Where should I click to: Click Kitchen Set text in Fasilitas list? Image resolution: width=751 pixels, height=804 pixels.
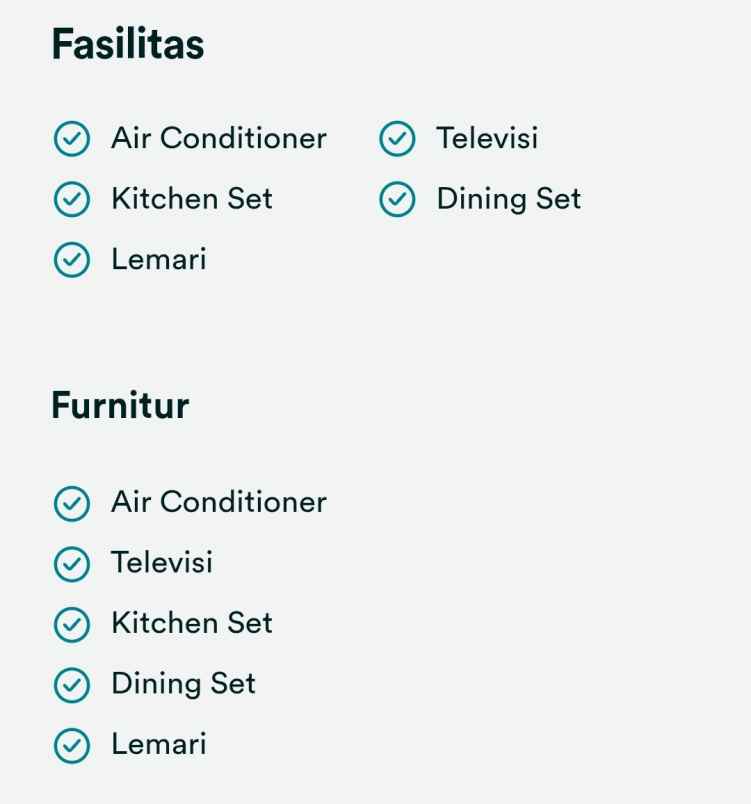click(x=192, y=199)
